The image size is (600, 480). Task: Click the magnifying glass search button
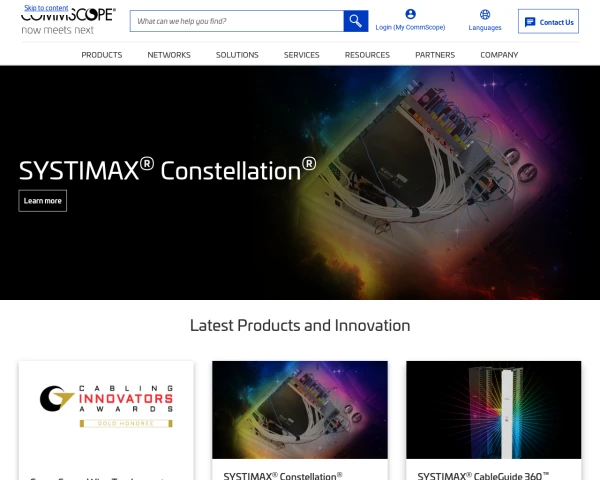pos(355,21)
